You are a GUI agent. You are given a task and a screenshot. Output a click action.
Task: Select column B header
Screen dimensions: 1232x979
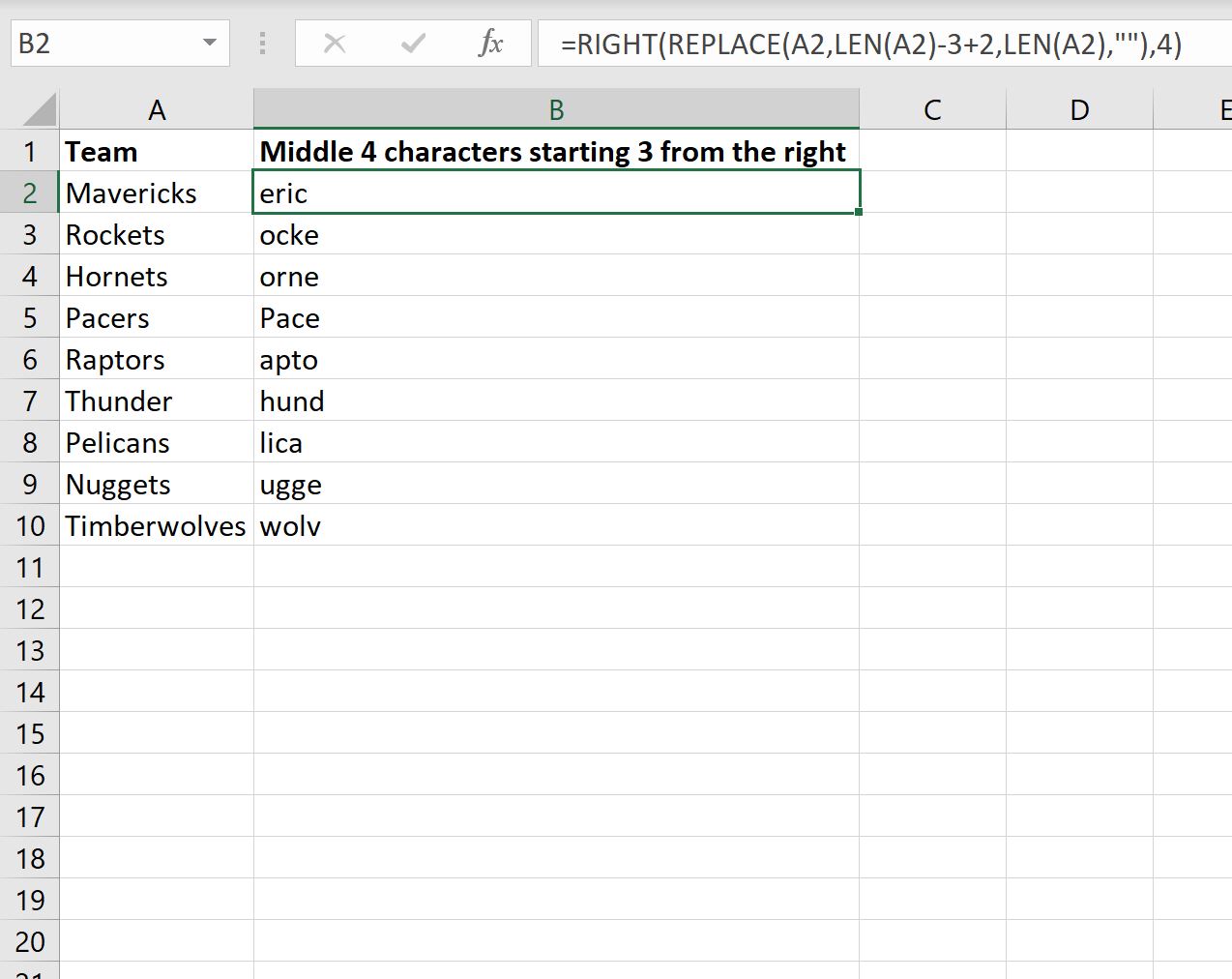click(x=556, y=109)
